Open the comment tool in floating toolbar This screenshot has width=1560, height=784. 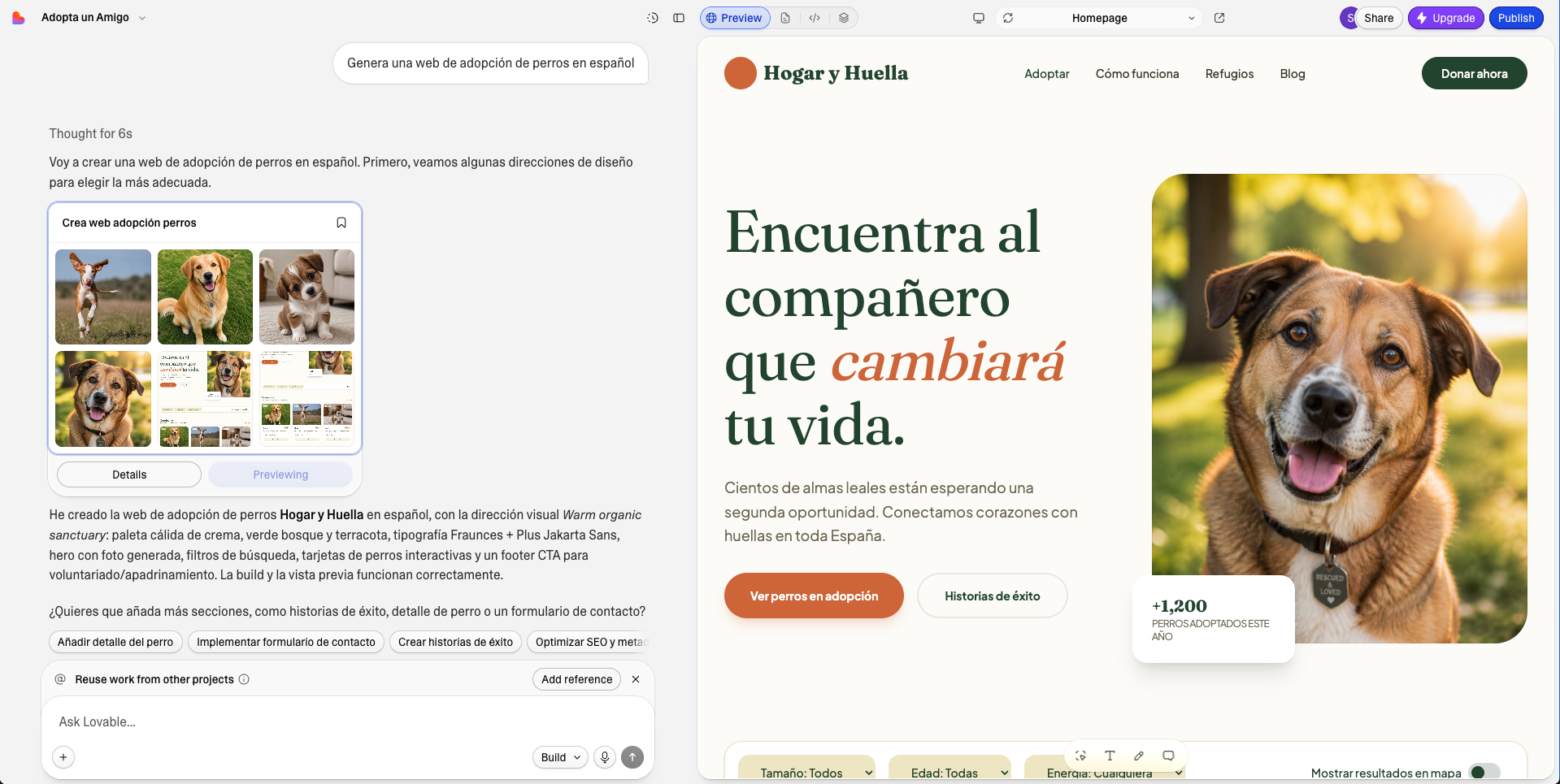[x=1168, y=756]
